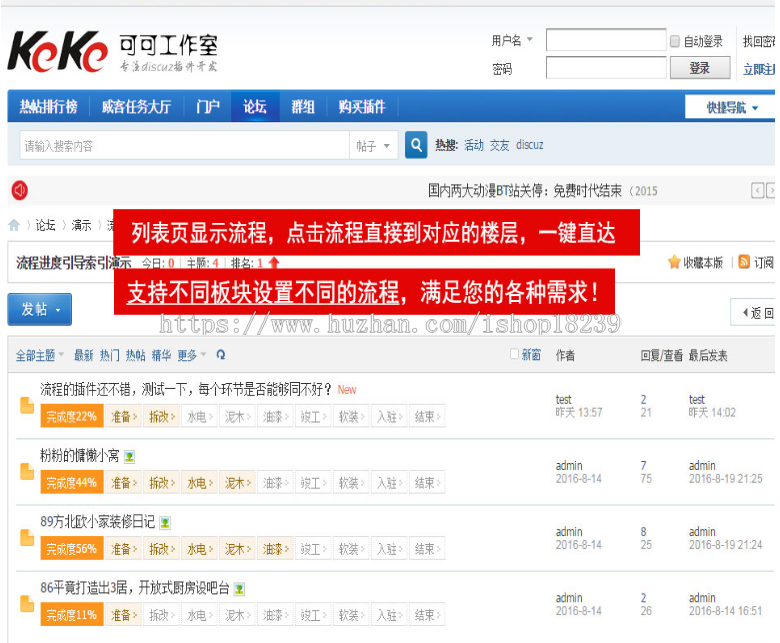Image resolution: width=780 pixels, height=643 pixels.
Task: Tick the 新窗 checkbox
Action: click(x=514, y=354)
